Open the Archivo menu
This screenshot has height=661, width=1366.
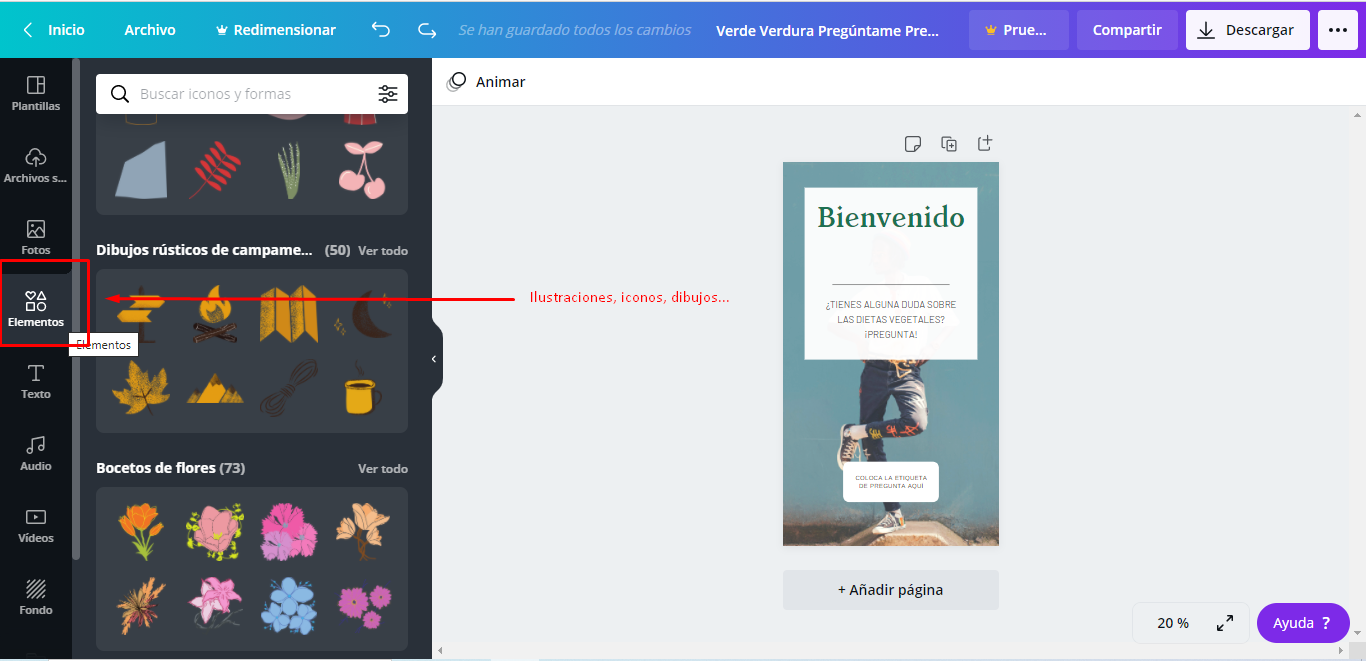150,30
